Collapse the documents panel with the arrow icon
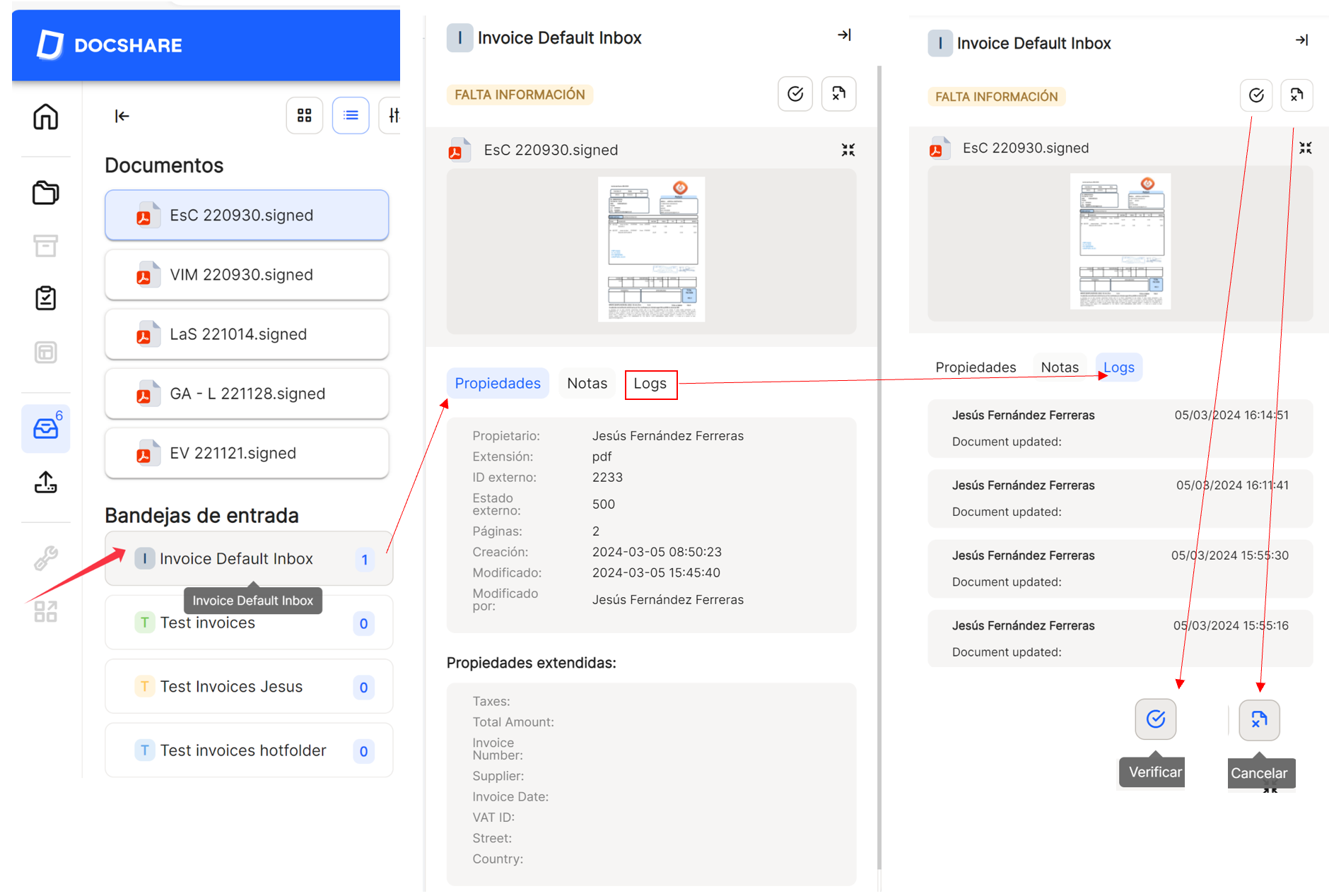Screen dimensions: 1329x896 tap(122, 116)
